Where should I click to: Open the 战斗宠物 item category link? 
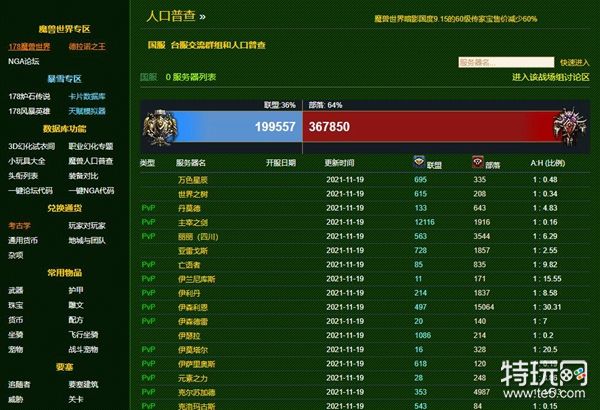pyautogui.click(x=83, y=350)
